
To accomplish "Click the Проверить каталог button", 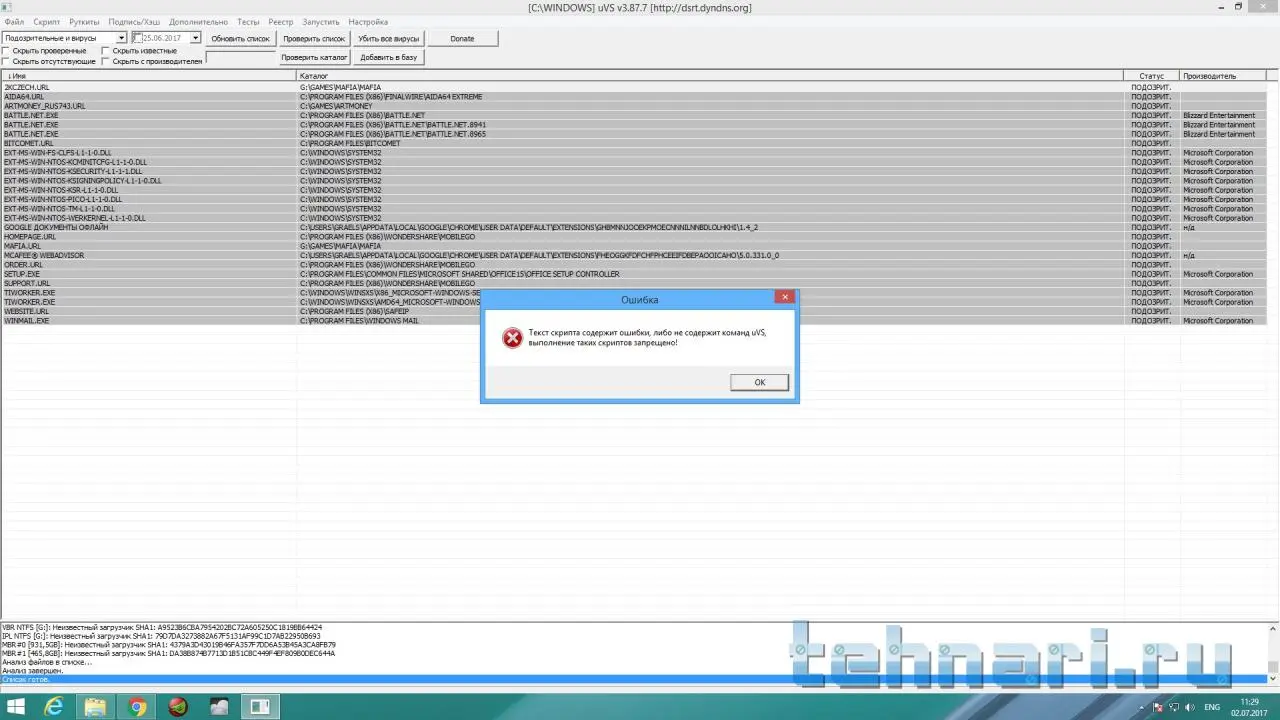I will [x=314, y=57].
